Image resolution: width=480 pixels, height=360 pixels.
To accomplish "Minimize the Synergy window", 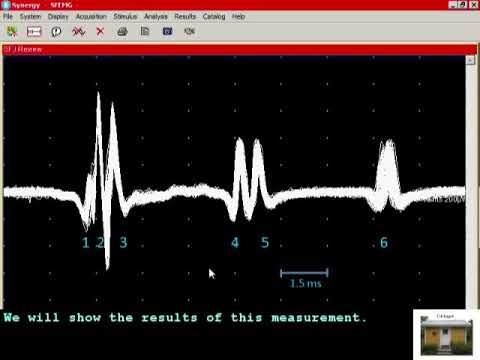I will [453, 5].
